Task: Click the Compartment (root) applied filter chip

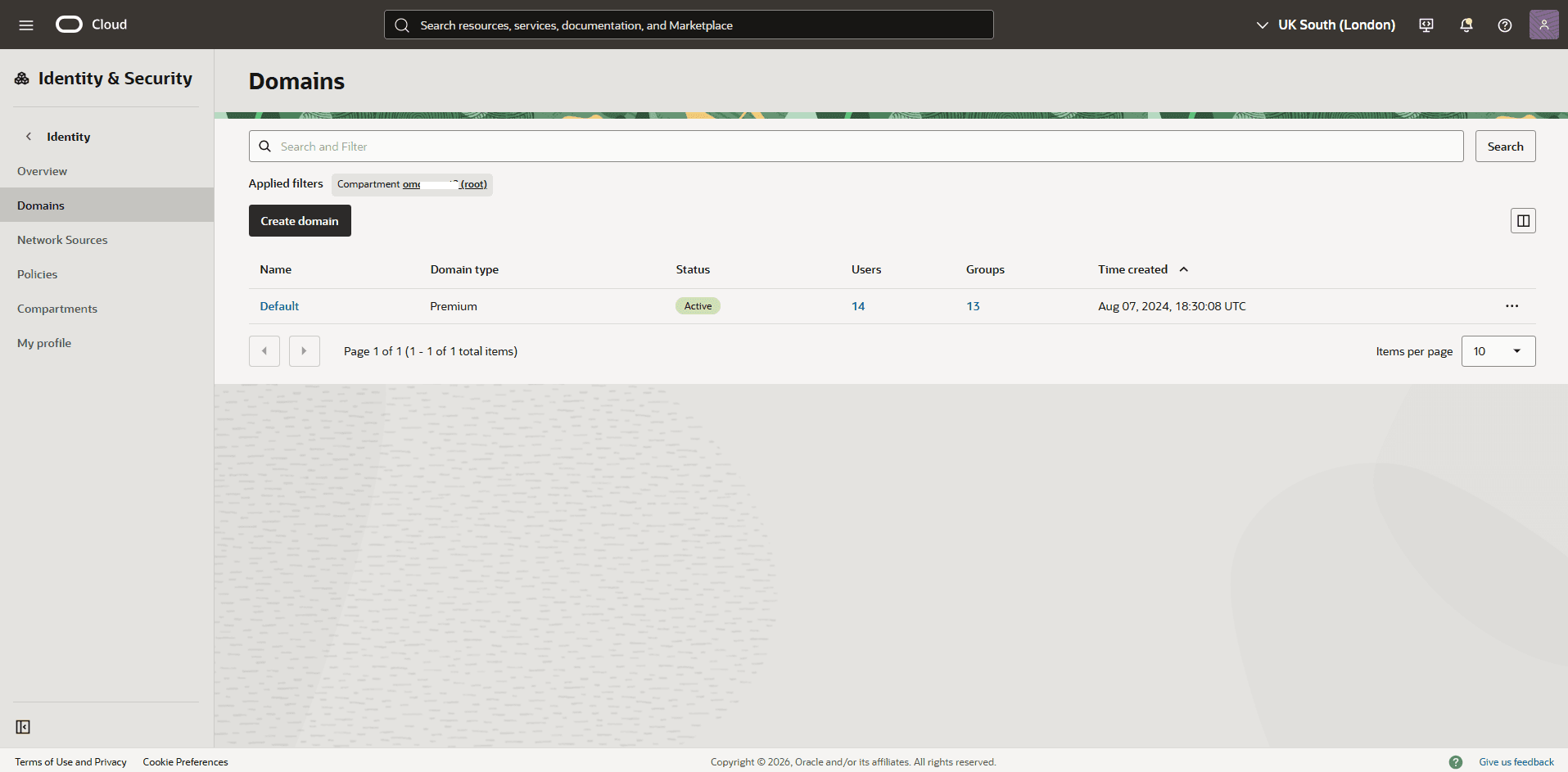Action: pyautogui.click(x=412, y=184)
